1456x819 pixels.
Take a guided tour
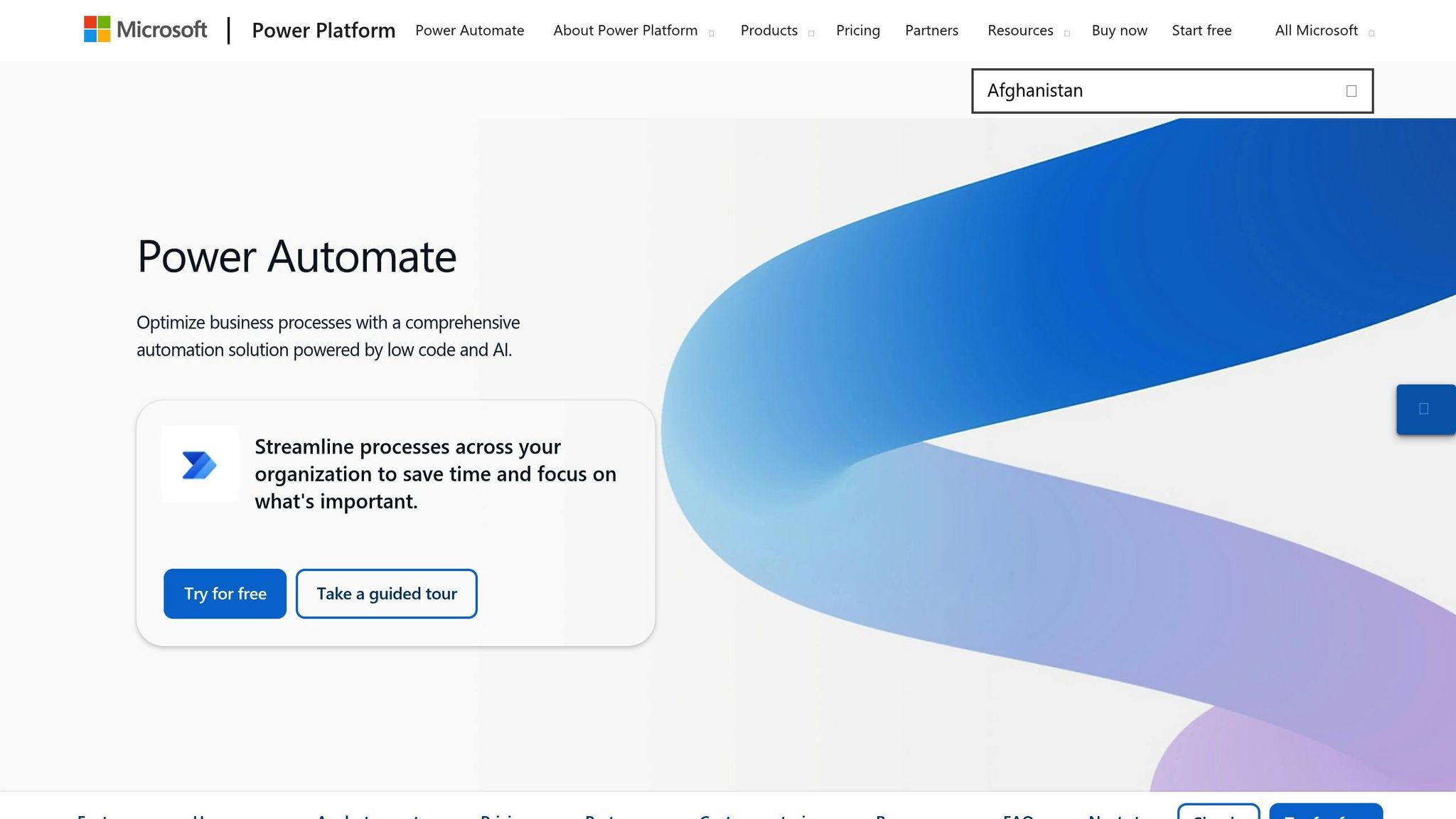pos(386,594)
